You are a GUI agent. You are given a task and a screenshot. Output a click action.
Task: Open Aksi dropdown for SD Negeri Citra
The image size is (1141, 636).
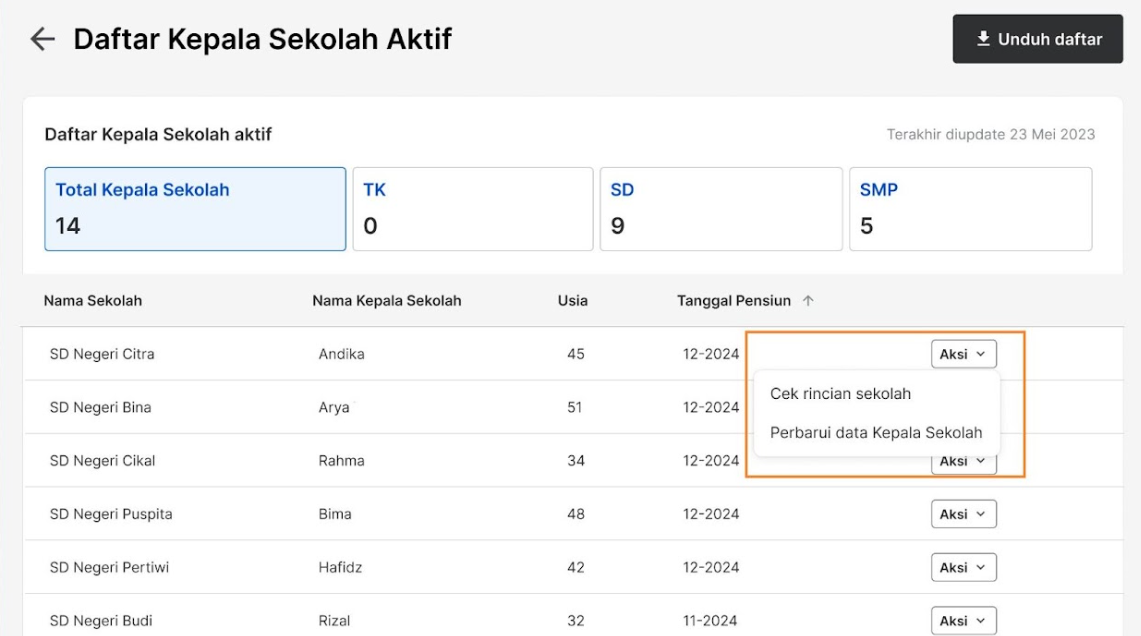(x=963, y=354)
